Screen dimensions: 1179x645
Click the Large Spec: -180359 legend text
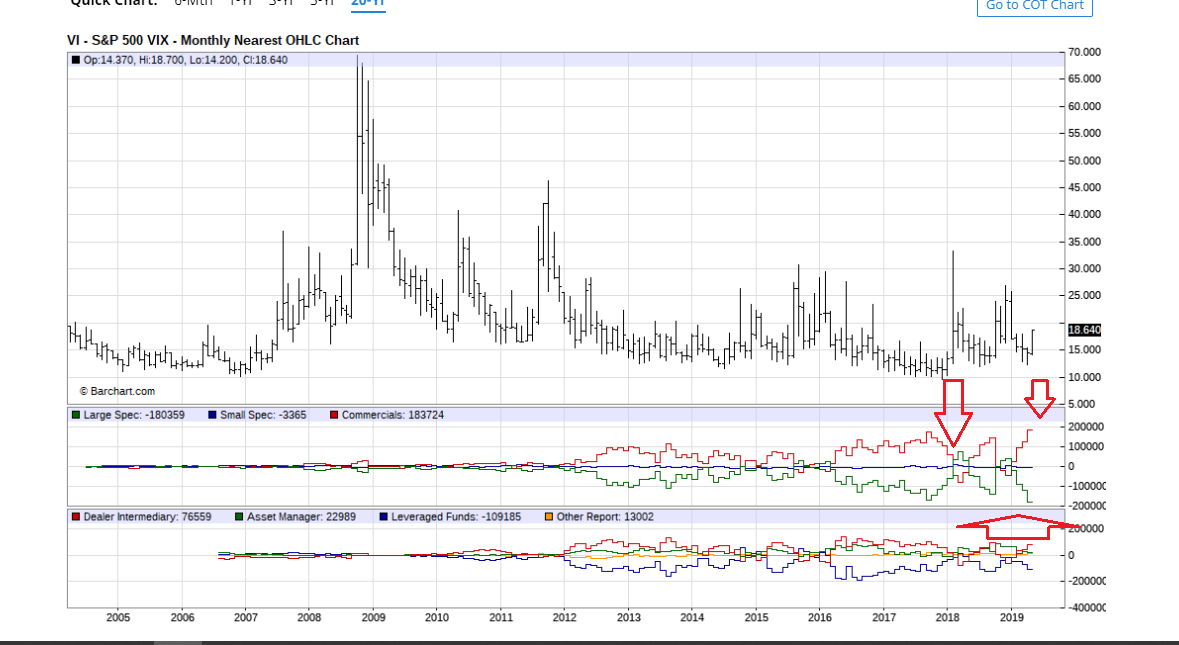point(134,415)
